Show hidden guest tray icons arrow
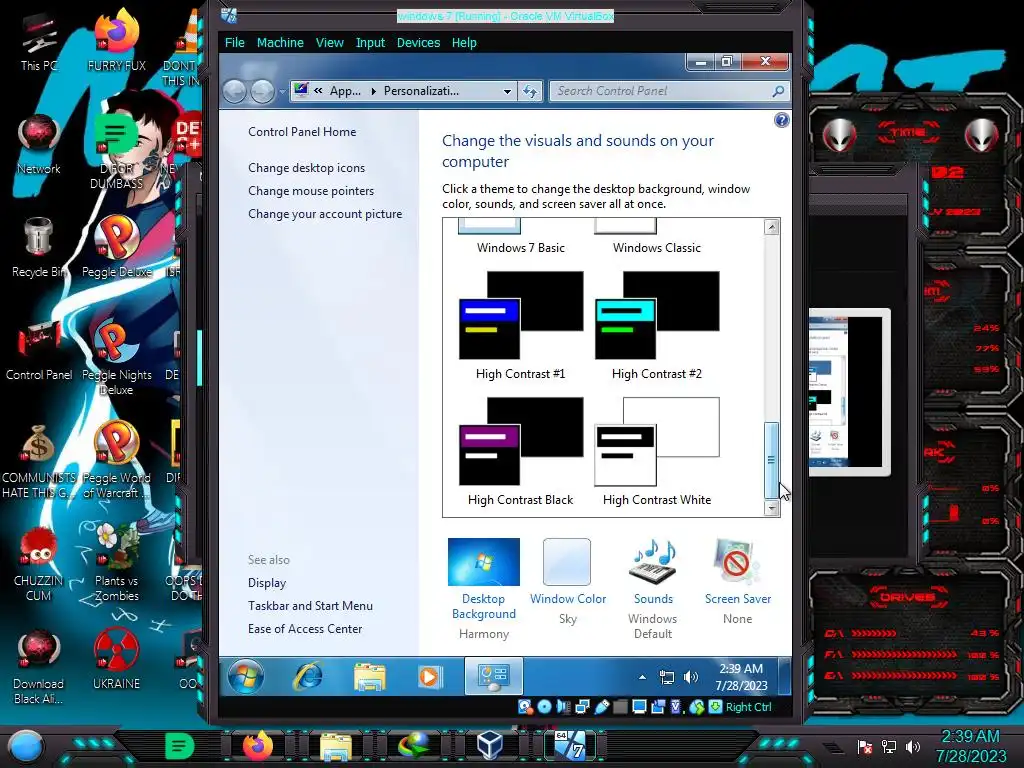The image size is (1024, 768). coord(643,677)
